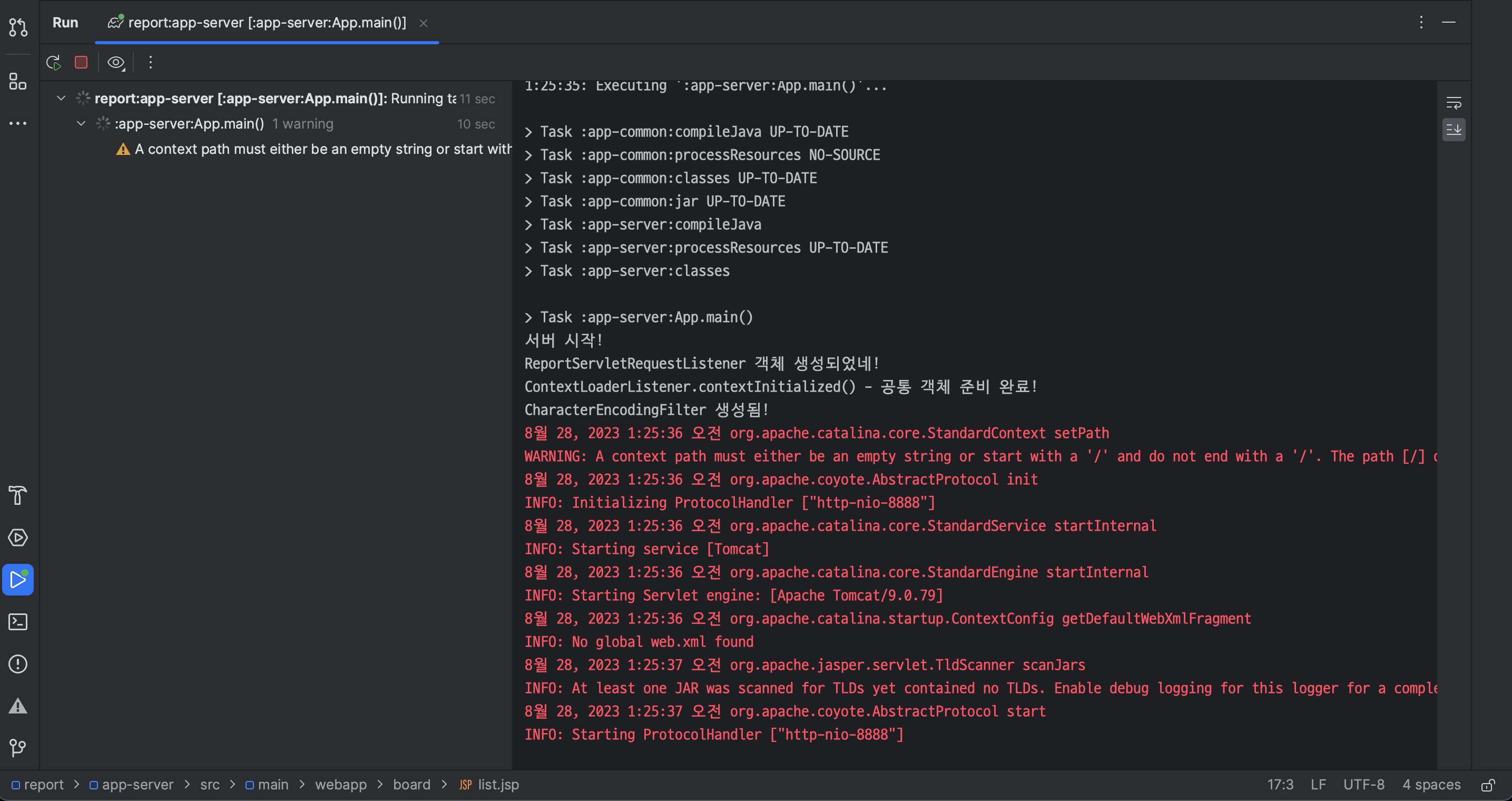Viewport: 1512px width, 801px height.
Task: Toggle scroll to end of console
Action: 1454,129
